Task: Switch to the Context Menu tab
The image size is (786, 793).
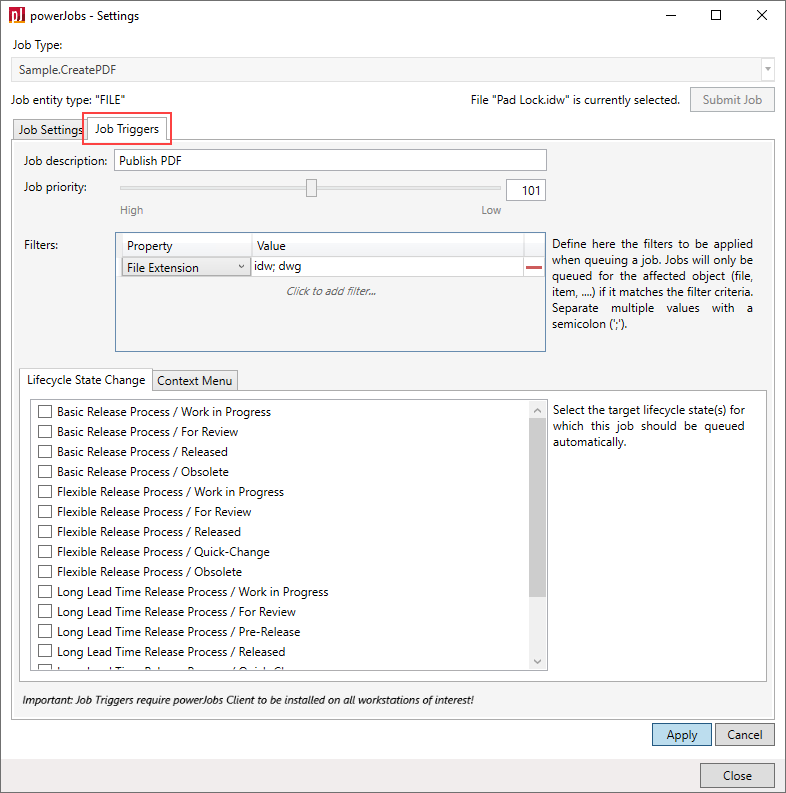Action: click(x=195, y=381)
